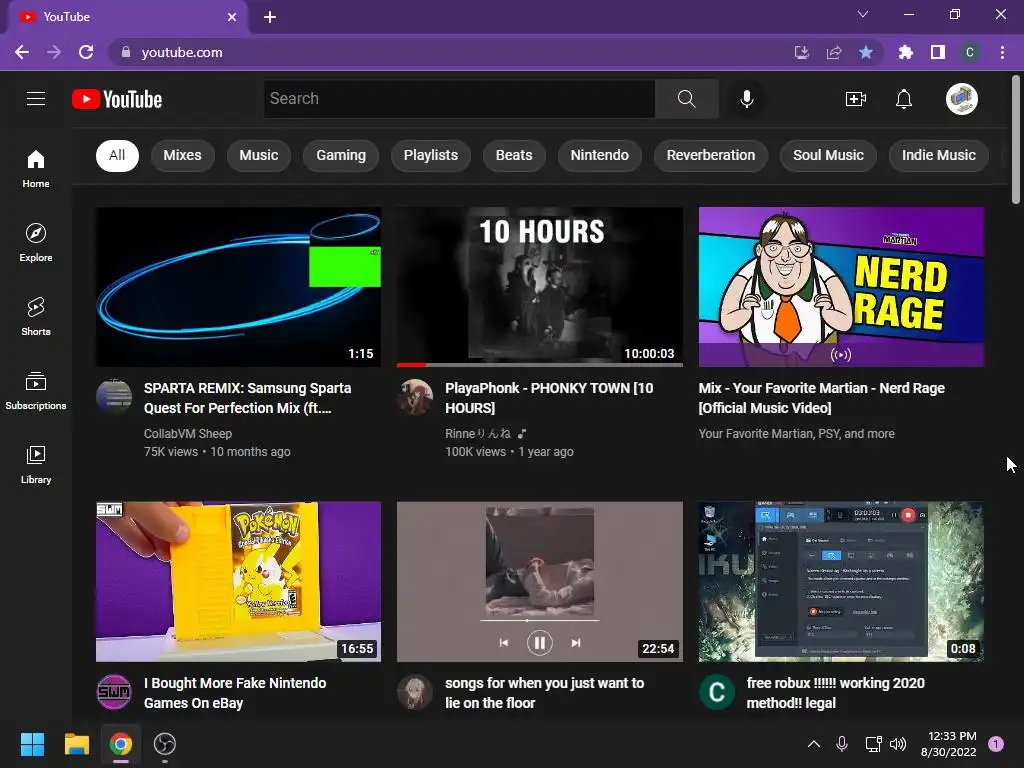Click the page vertical scrollbar
The image size is (1024, 768).
tap(1016, 140)
